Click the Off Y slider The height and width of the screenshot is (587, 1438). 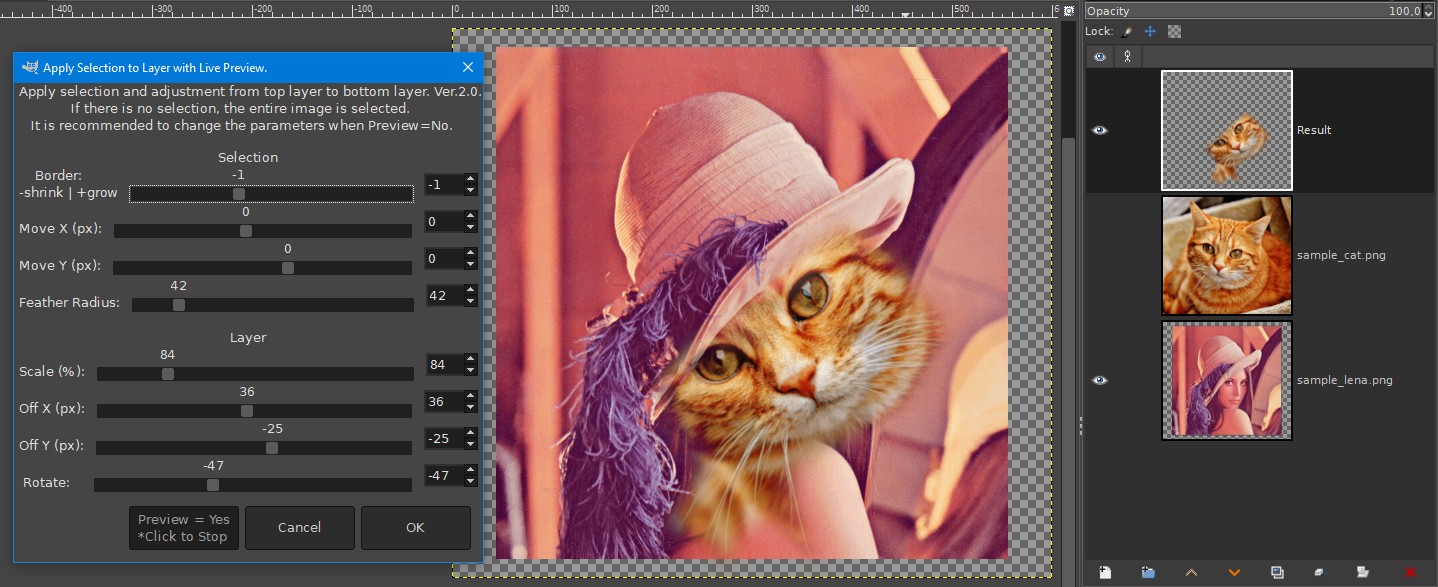(x=254, y=448)
